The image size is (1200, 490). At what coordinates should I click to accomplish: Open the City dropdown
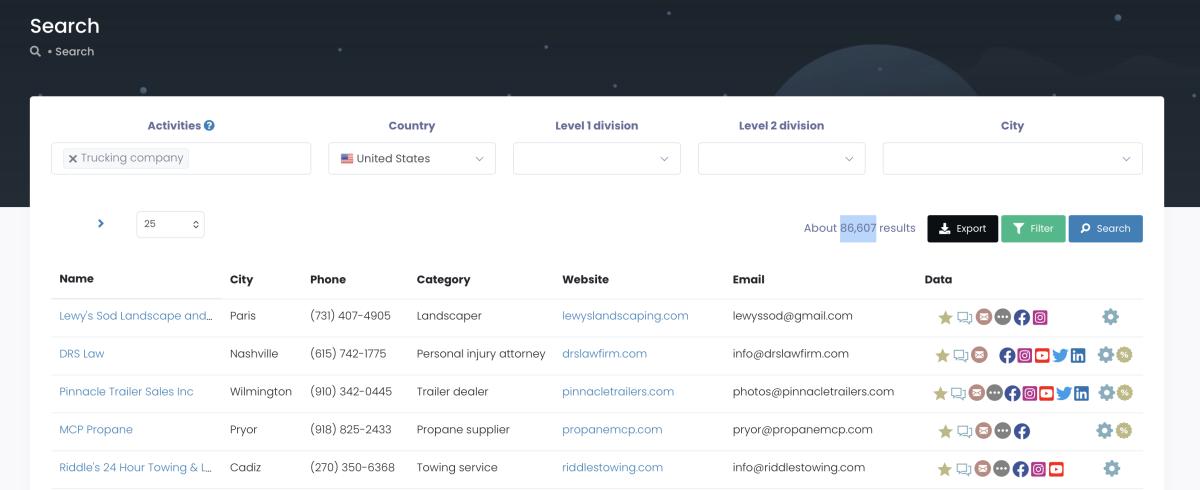1011,158
